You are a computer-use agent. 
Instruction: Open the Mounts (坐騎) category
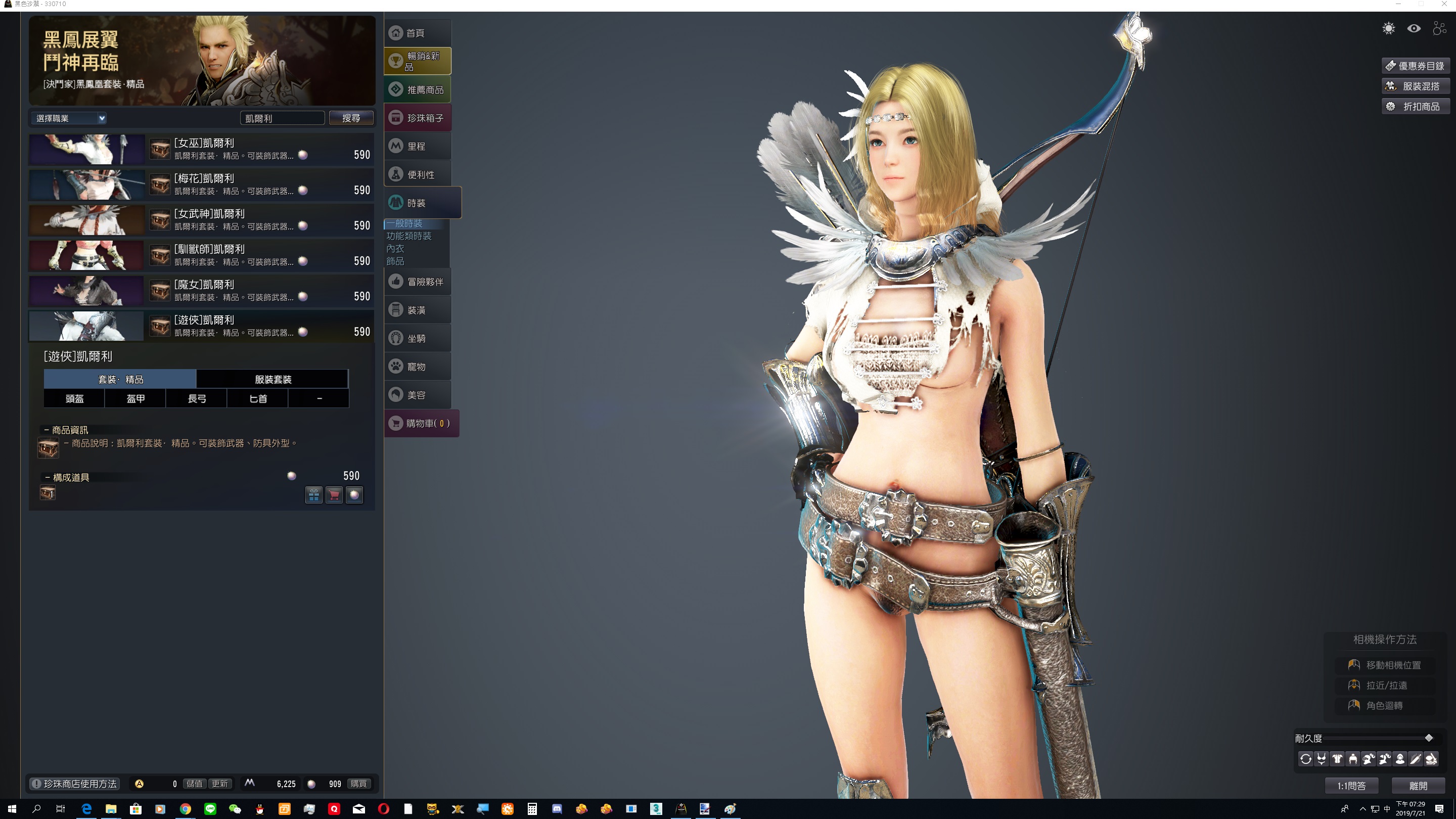pos(417,339)
